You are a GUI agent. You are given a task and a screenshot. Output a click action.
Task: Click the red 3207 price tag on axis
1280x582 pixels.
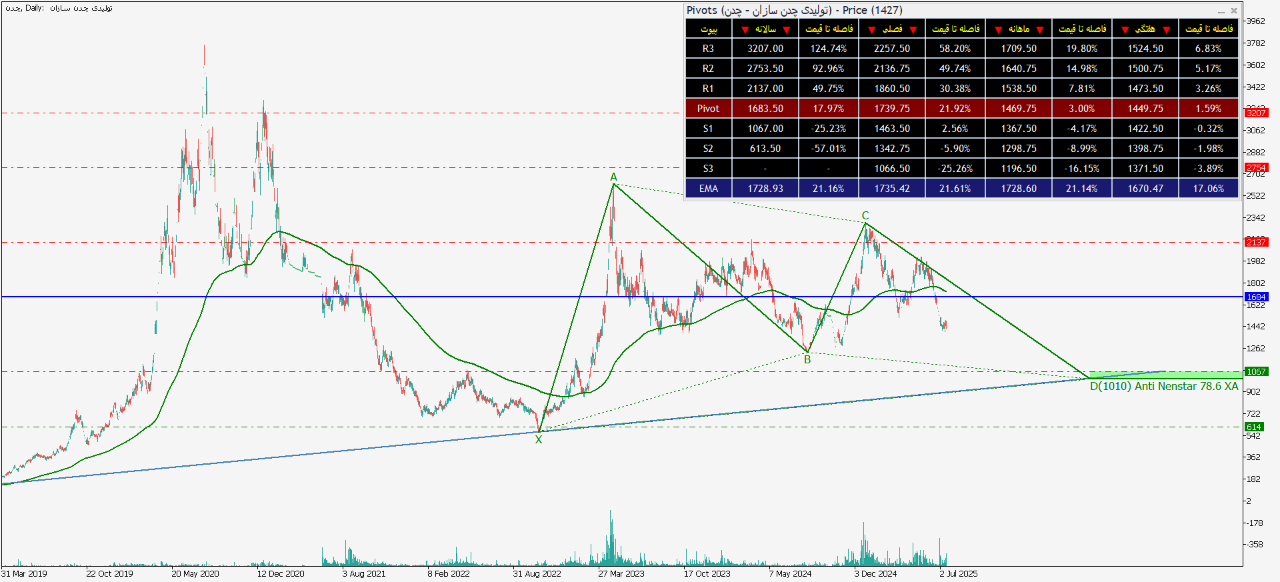[1256, 113]
